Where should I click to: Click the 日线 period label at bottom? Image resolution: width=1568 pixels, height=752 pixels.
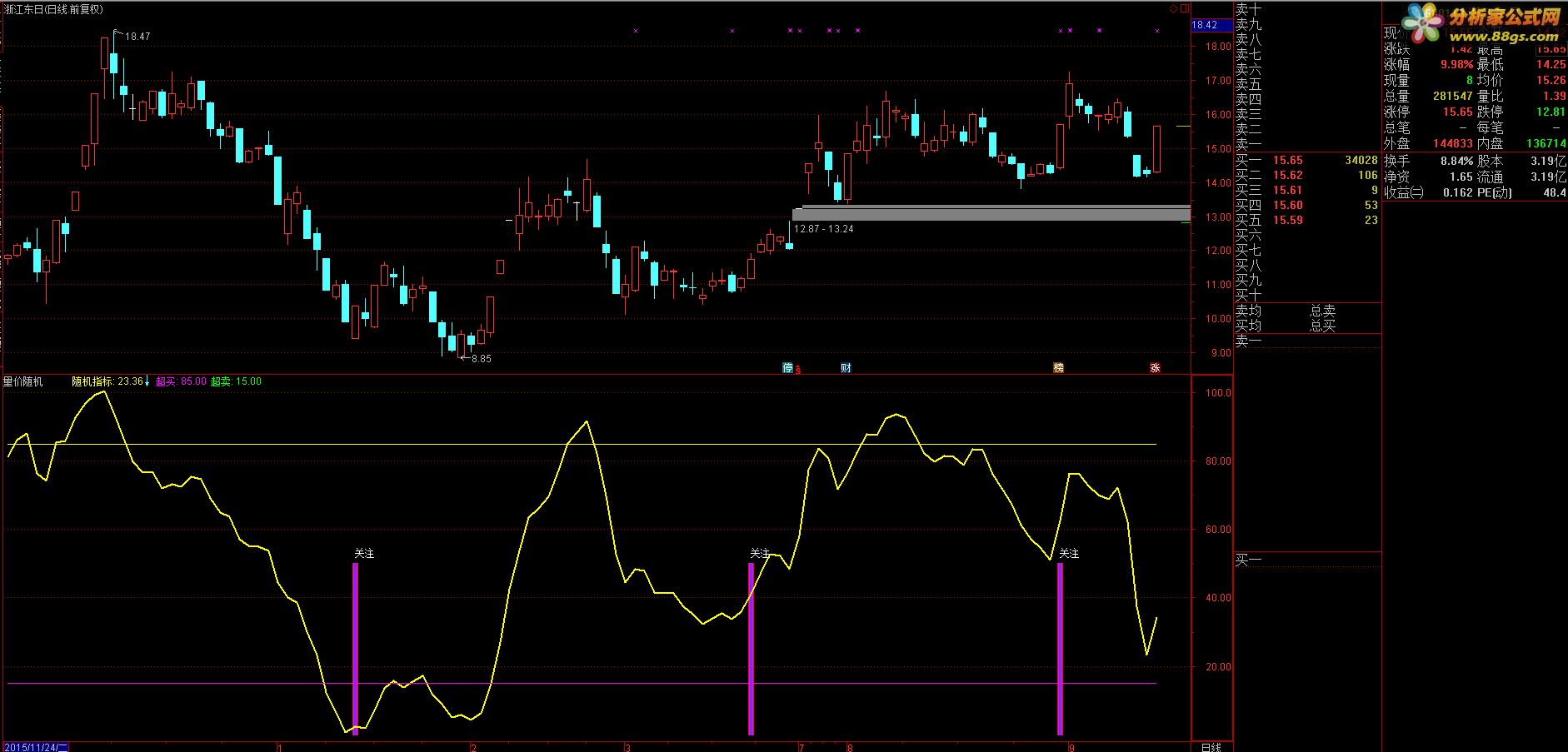[x=1211, y=746]
